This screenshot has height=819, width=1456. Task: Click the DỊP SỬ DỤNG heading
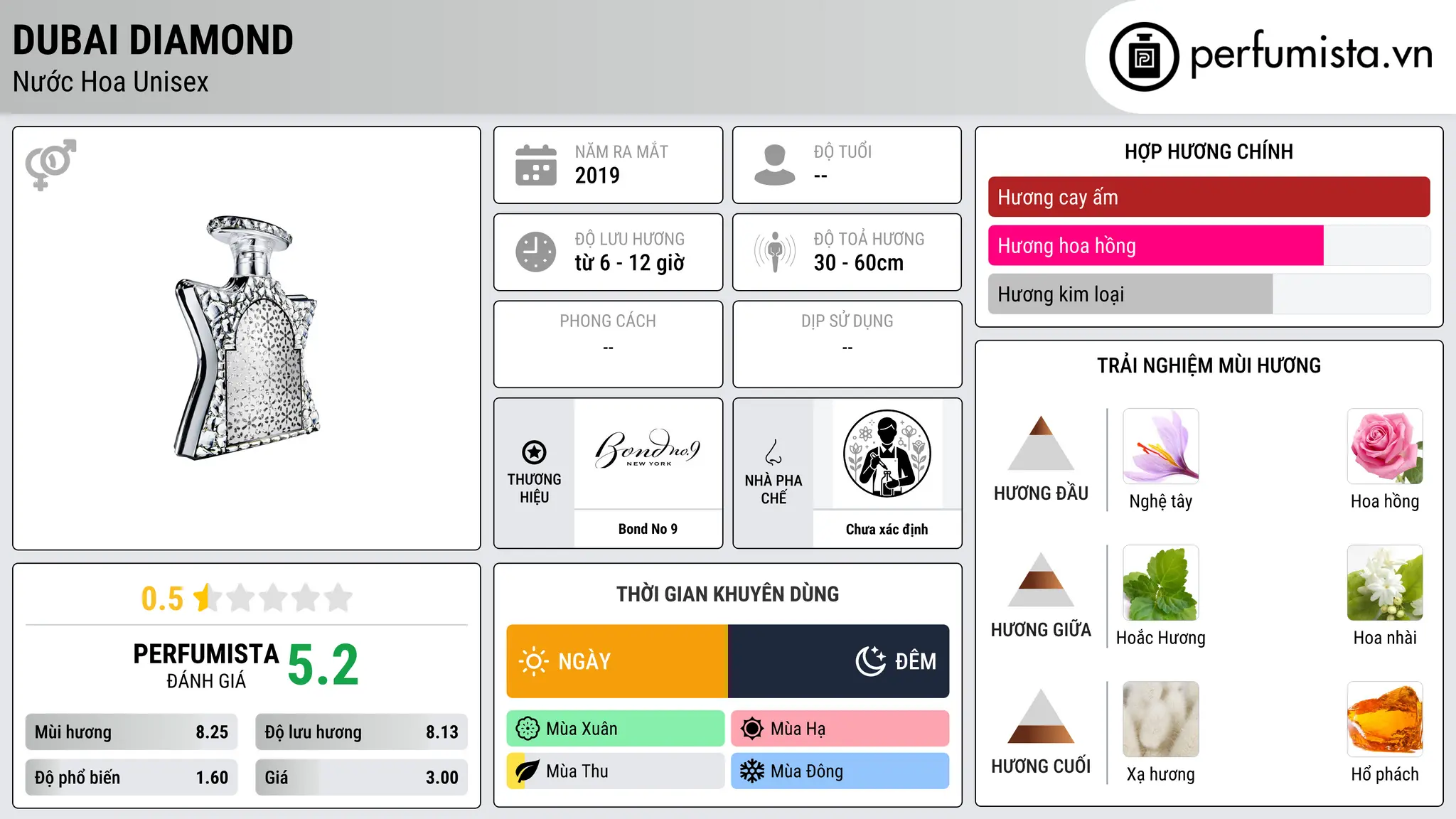847,321
